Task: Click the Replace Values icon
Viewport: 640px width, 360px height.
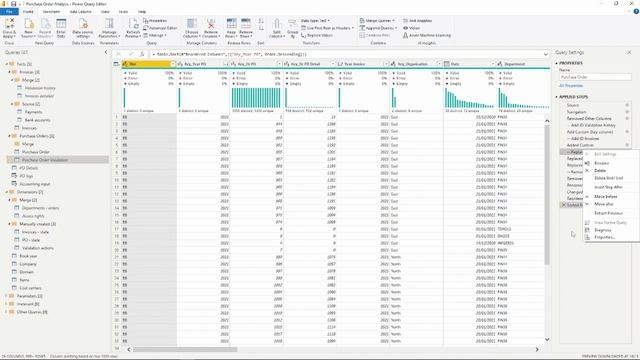Action: [x=304, y=36]
